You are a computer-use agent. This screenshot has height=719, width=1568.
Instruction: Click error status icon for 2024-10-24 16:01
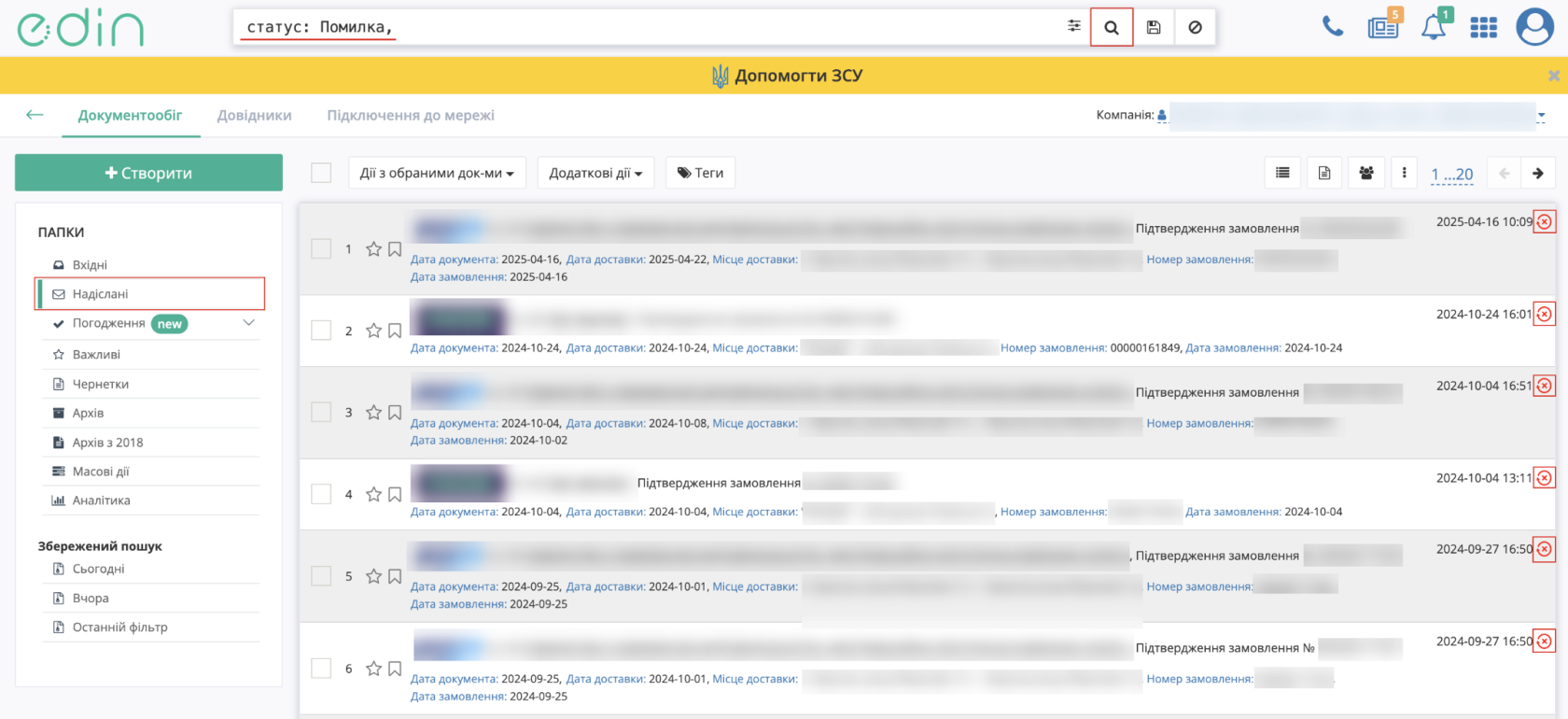pos(1545,315)
